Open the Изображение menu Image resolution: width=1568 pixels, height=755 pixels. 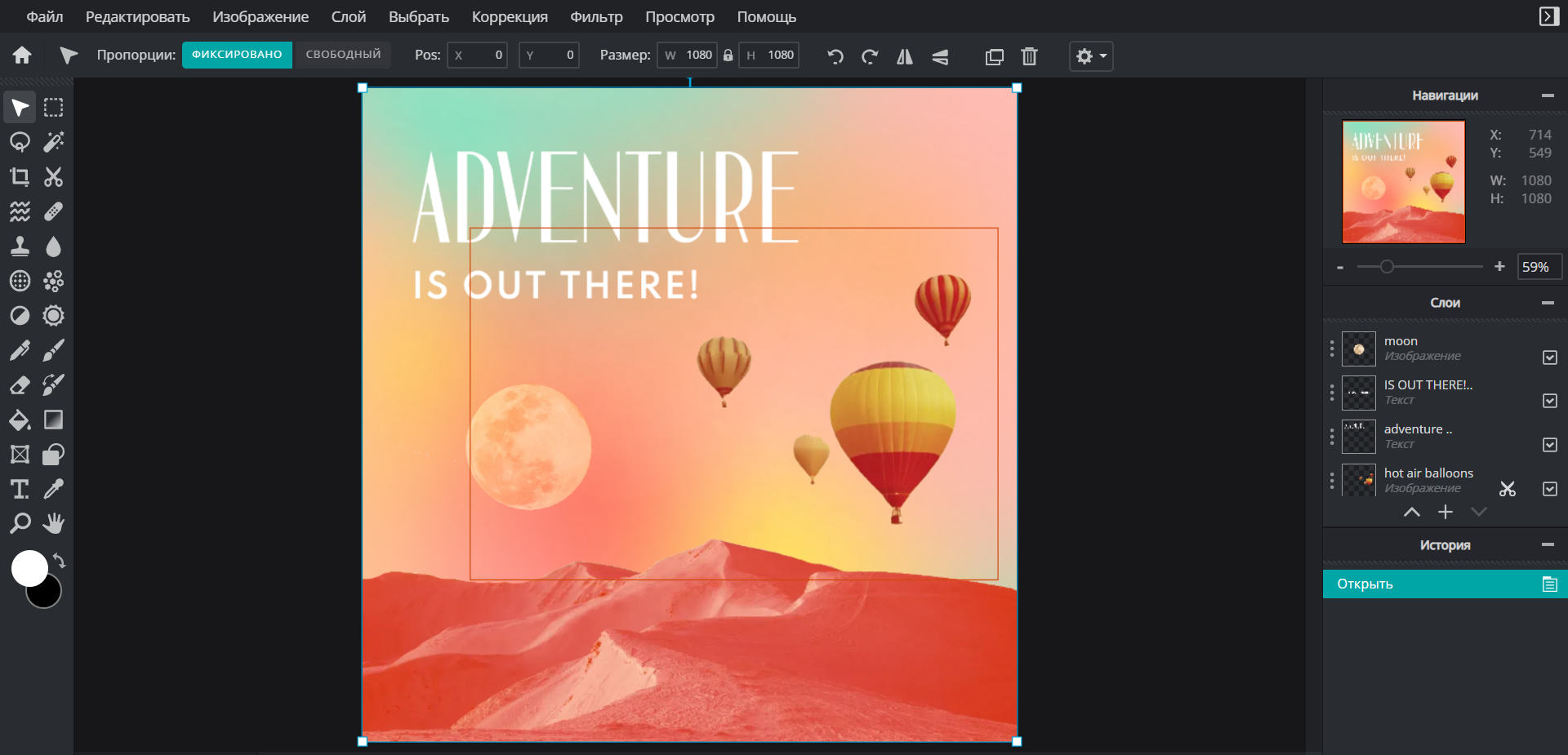point(261,16)
